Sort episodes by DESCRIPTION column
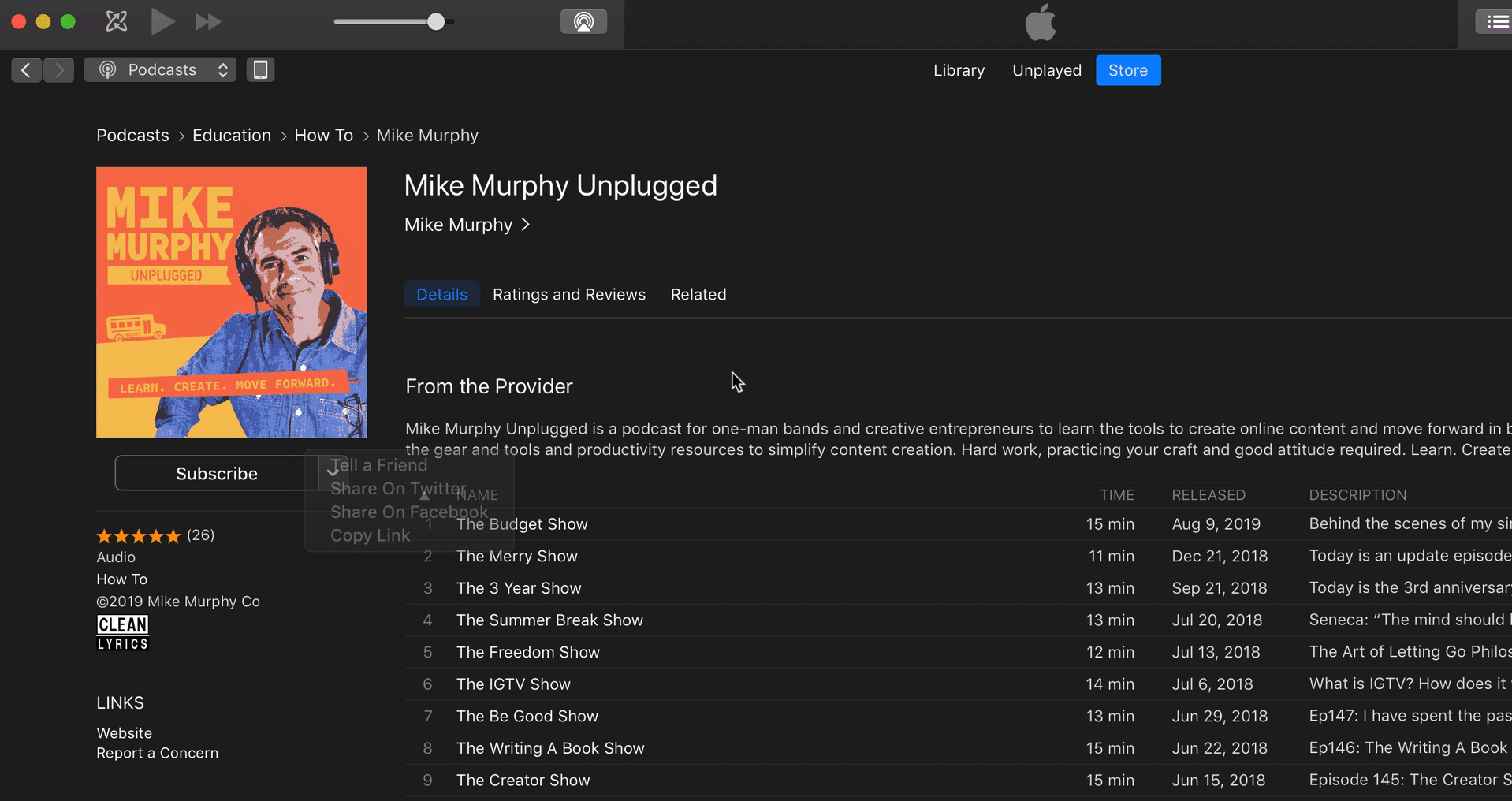The height and width of the screenshot is (801, 1512). click(1357, 495)
